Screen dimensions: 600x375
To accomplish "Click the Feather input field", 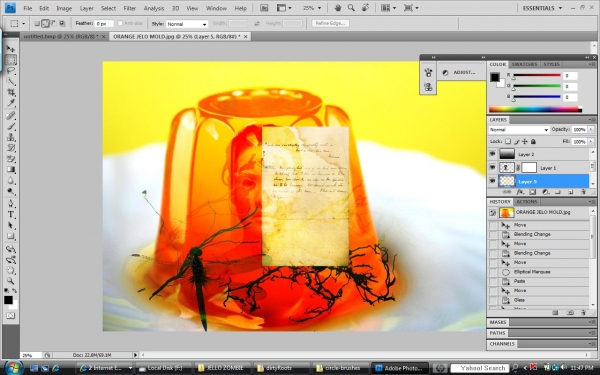I will coord(104,24).
